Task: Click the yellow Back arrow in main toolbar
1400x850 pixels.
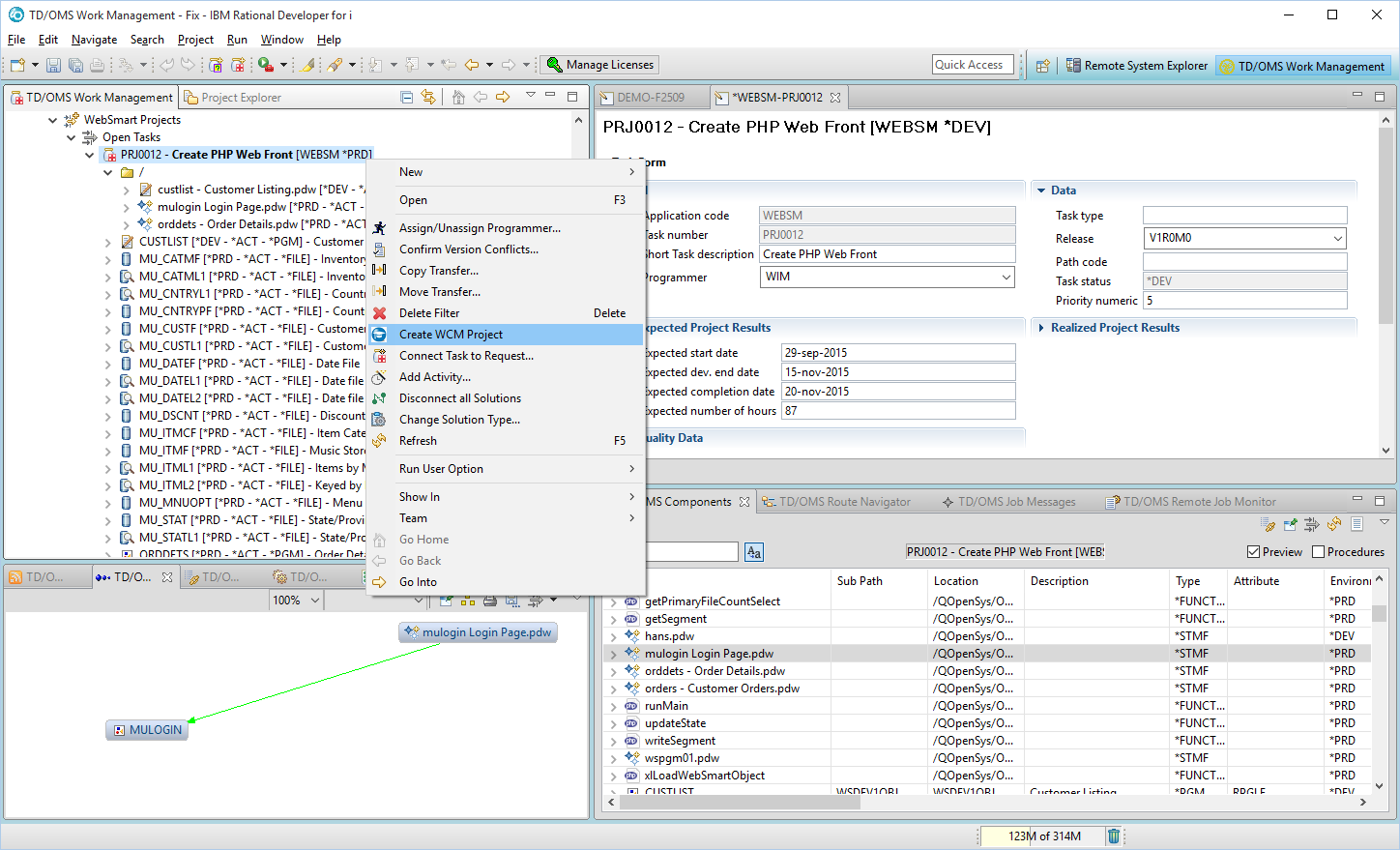Action: 472,65
